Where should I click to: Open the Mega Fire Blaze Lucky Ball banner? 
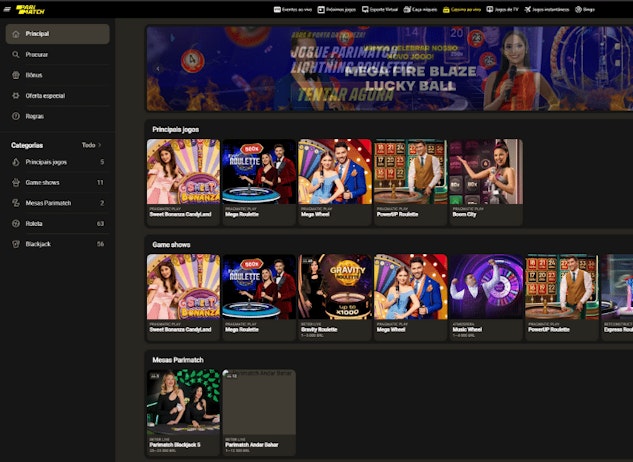pyautogui.click(x=390, y=69)
